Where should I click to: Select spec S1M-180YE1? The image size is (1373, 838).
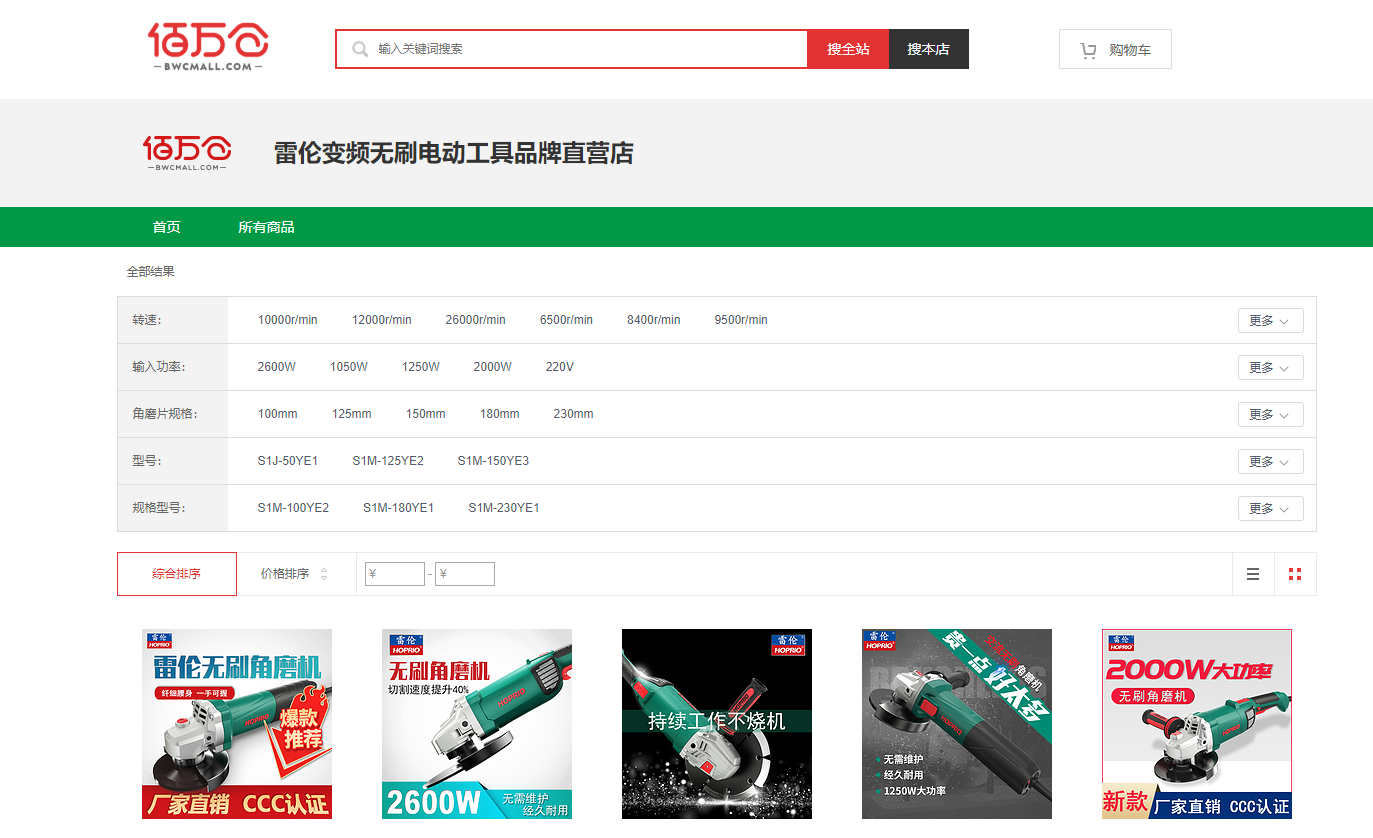click(399, 508)
